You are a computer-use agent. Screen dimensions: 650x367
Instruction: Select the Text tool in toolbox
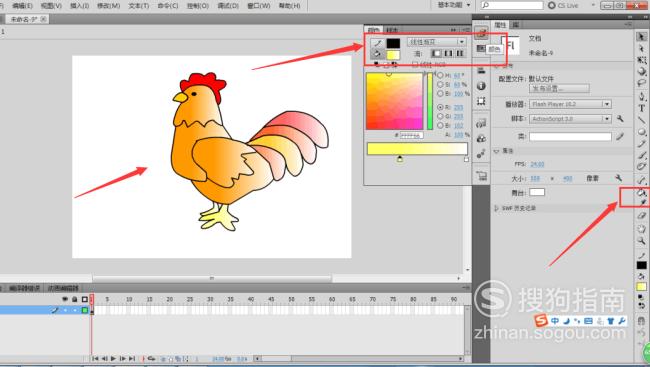[x=642, y=108]
